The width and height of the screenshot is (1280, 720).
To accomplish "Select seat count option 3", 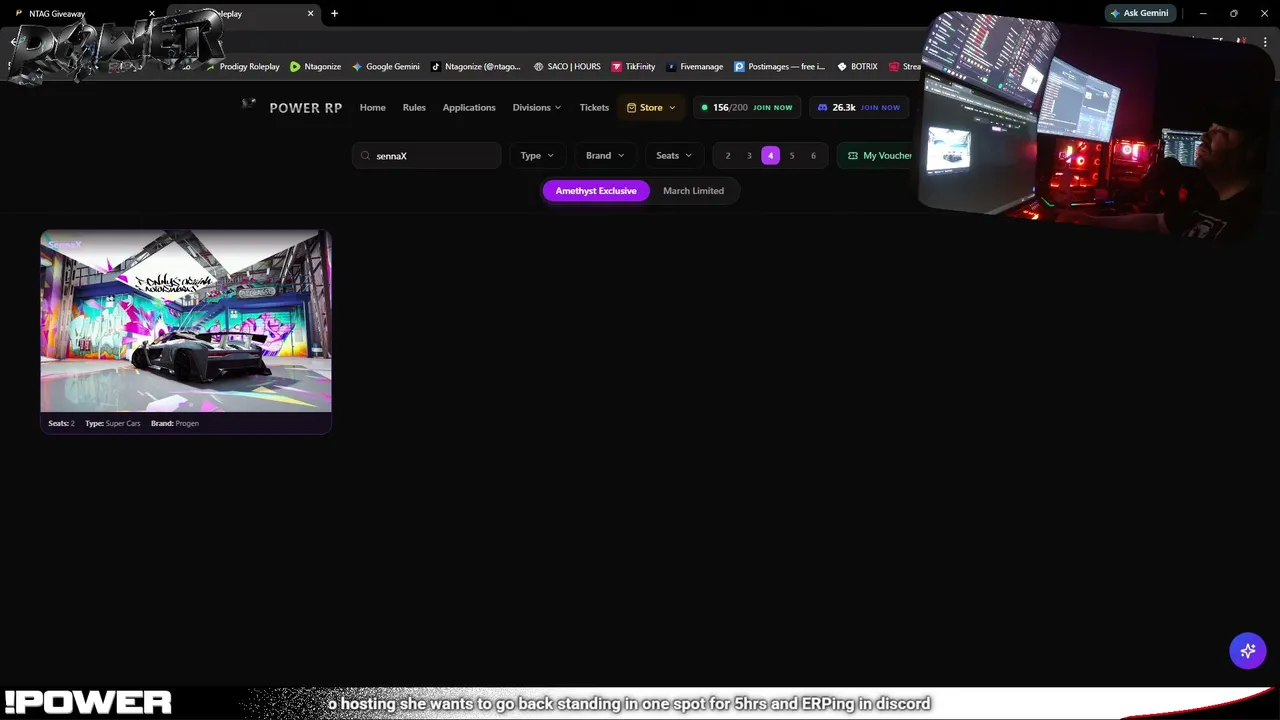I will tap(749, 156).
